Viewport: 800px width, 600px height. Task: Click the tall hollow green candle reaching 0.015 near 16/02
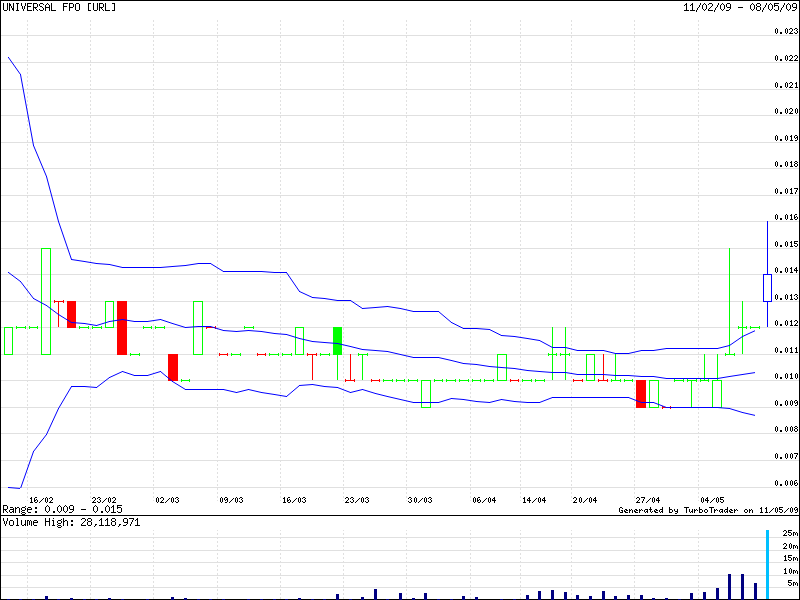[46, 301]
